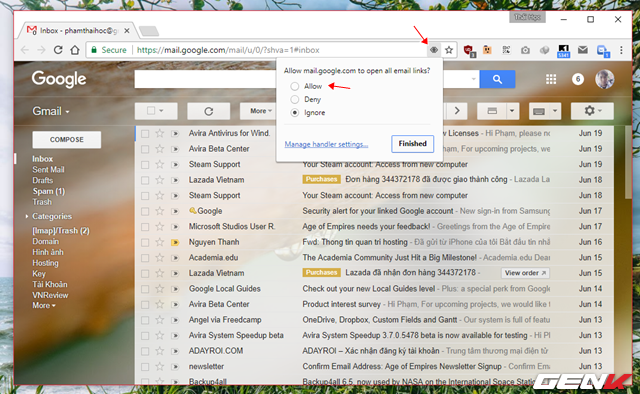The image size is (640, 394).
Task: Open notifications badge showing 6
Action: tap(578, 79)
